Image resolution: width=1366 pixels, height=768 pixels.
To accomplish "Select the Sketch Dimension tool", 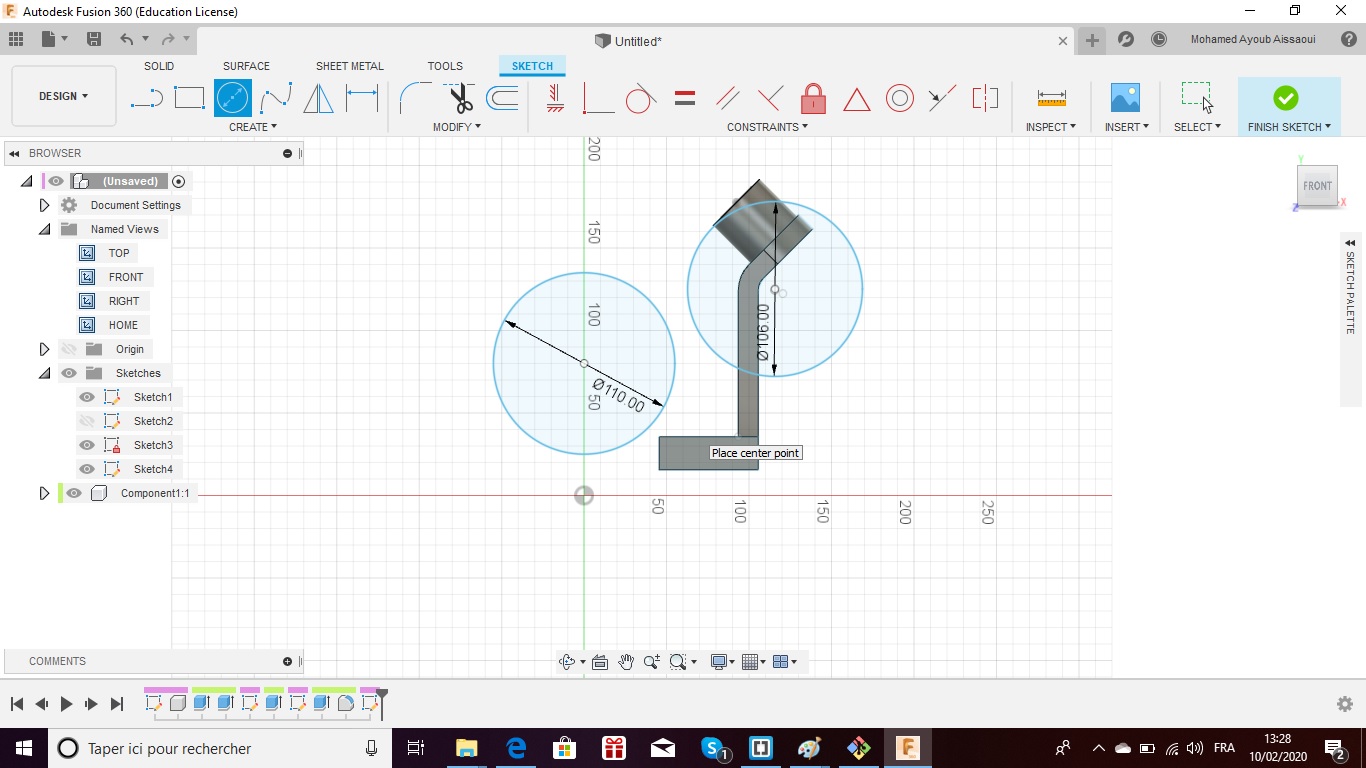I will [361, 98].
